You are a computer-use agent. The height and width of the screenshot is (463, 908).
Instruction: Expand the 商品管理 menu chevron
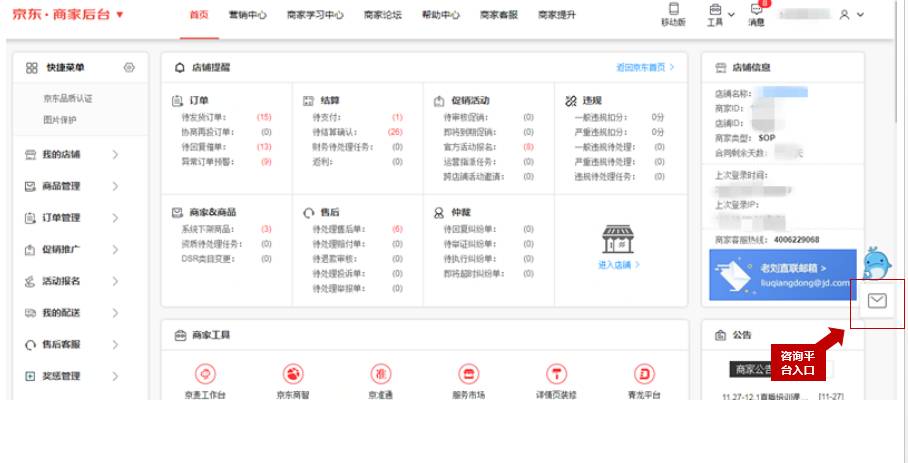(x=115, y=186)
